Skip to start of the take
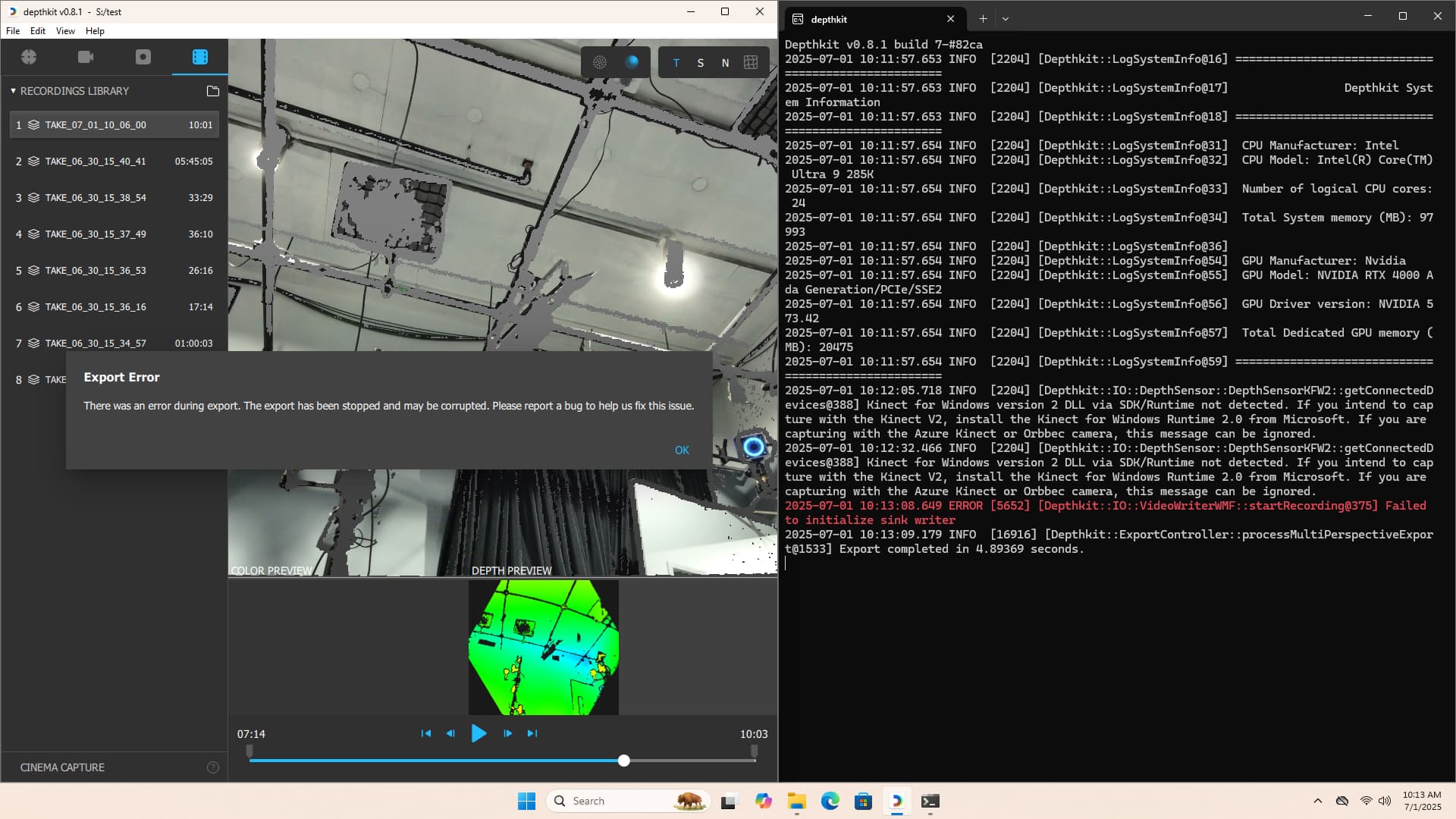This screenshot has height=819, width=1456. 426,733
